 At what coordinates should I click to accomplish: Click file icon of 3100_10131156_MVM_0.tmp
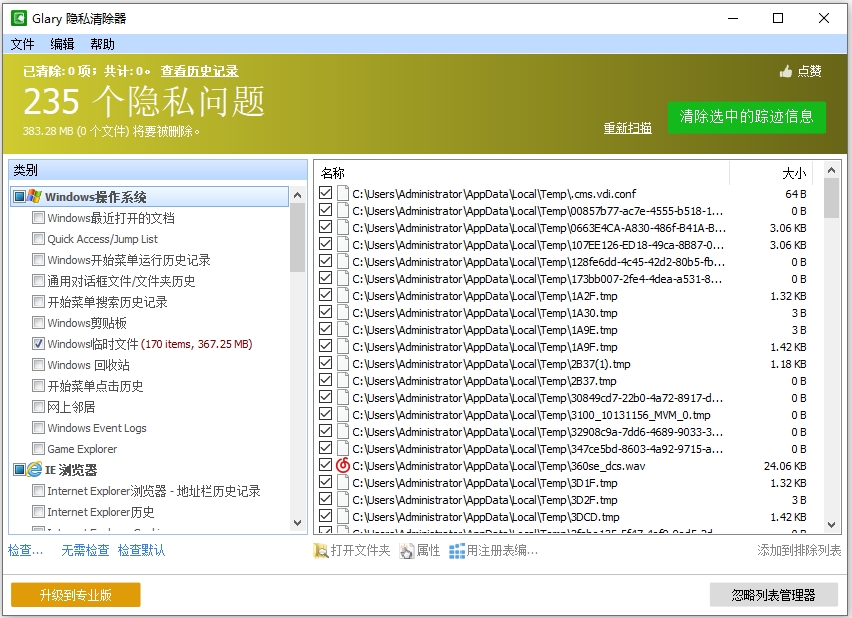(343, 415)
